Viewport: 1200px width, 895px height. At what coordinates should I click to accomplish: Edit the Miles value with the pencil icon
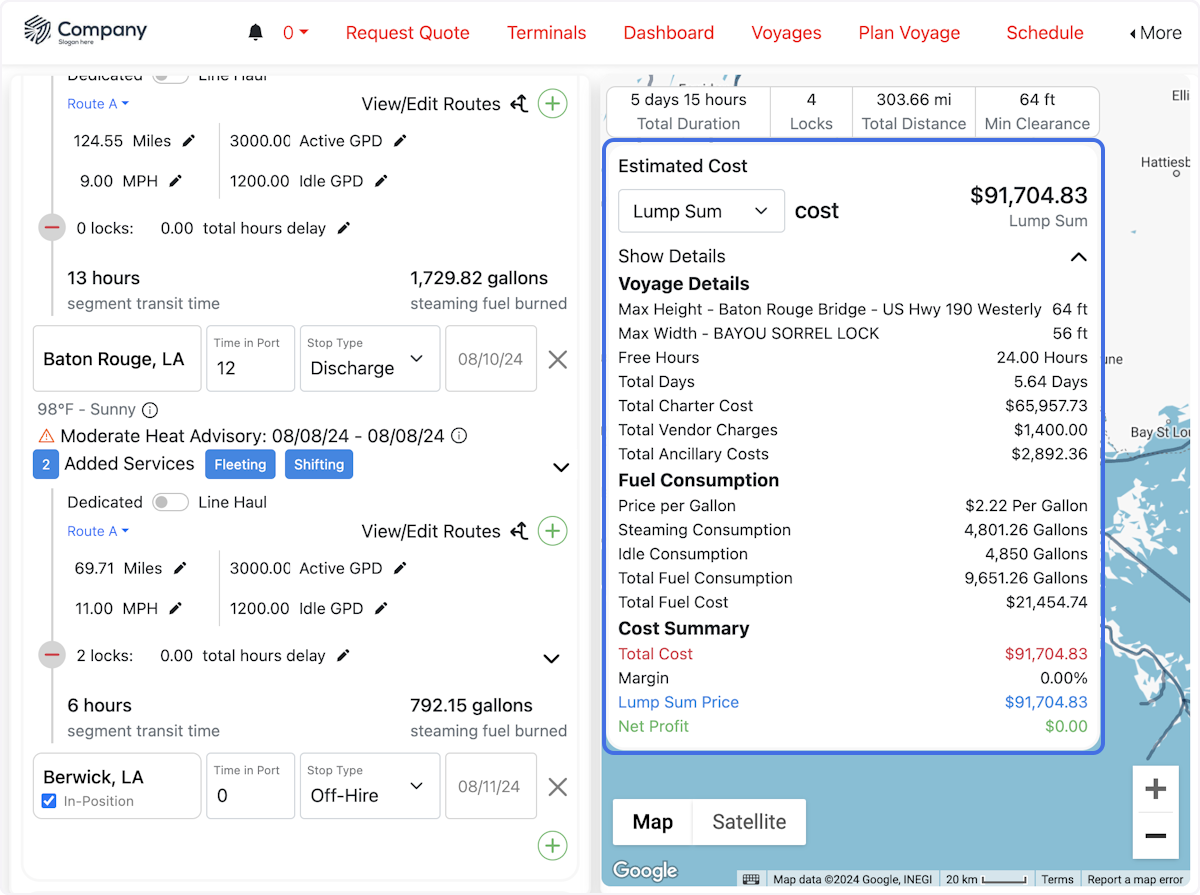tap(194, 141)
